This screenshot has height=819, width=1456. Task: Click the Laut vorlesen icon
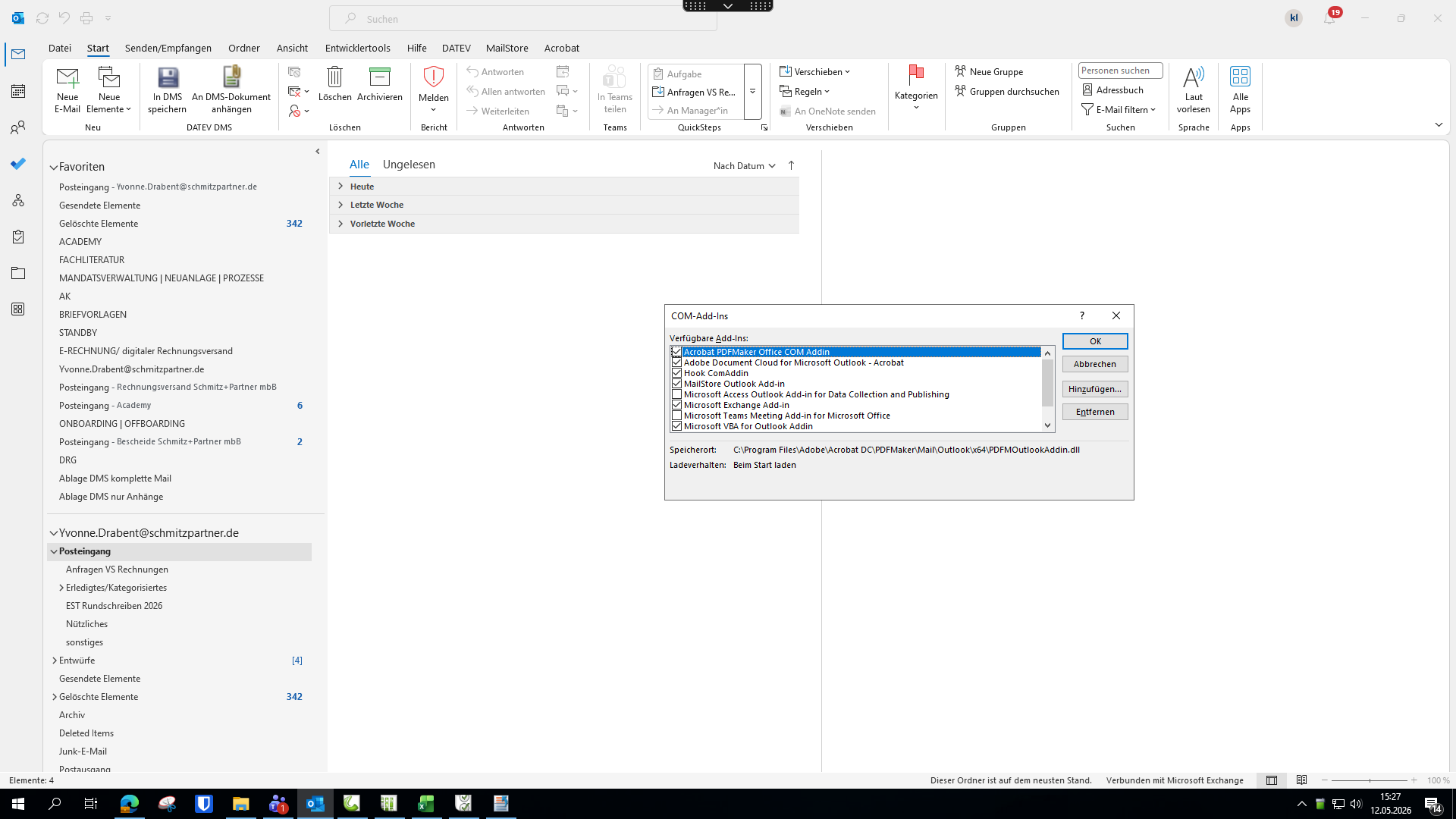click(1194, 89)
